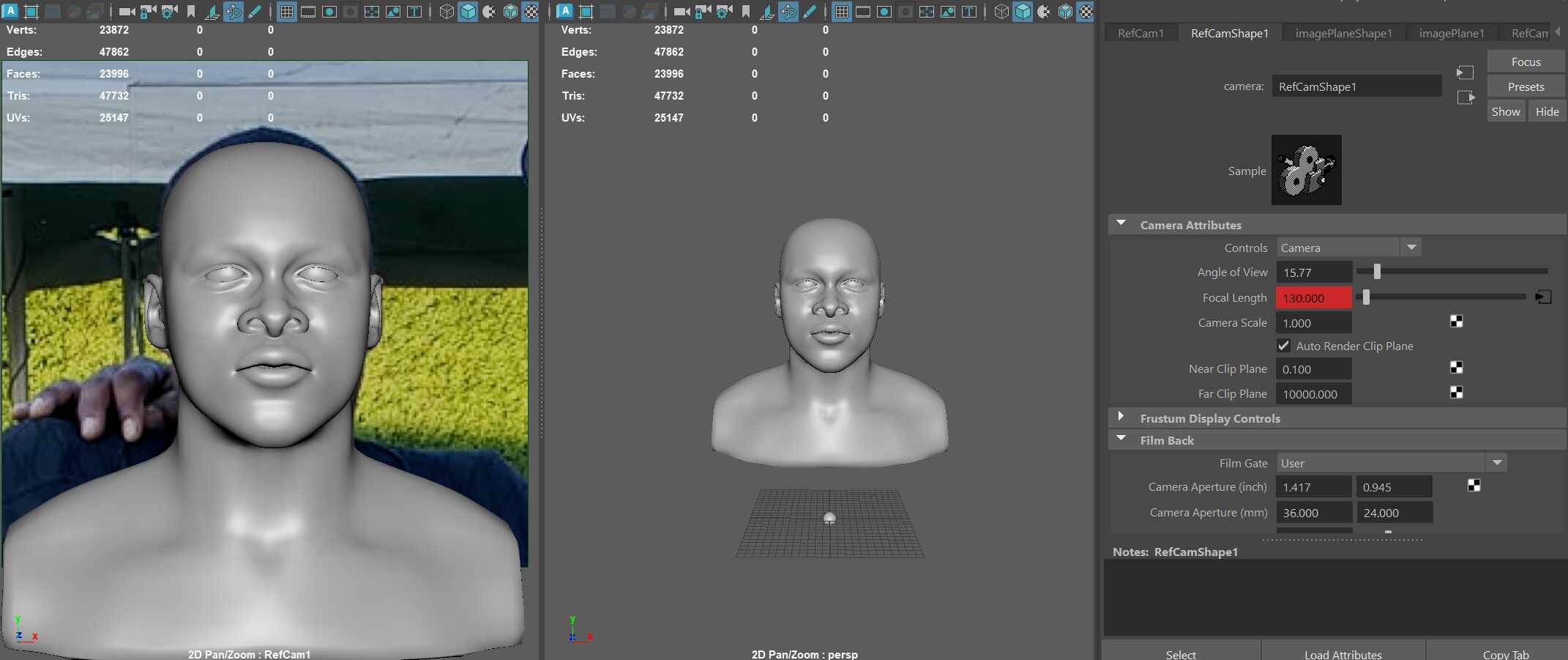Open Camera Attributes gear icon in RefCam1 viewport
This screenshot has width=1568, height=660.
pos(169,12)
